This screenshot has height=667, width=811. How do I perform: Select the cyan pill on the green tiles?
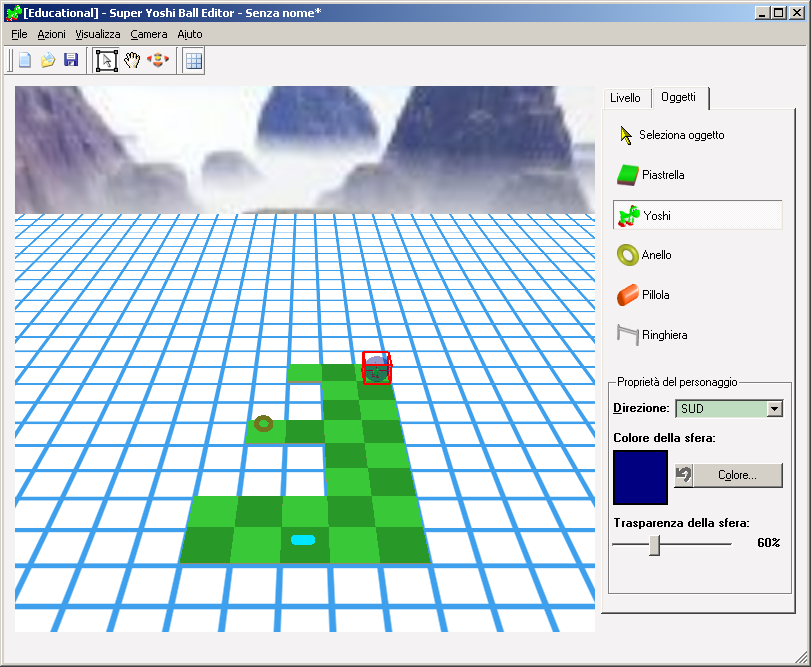coord(303,540)
